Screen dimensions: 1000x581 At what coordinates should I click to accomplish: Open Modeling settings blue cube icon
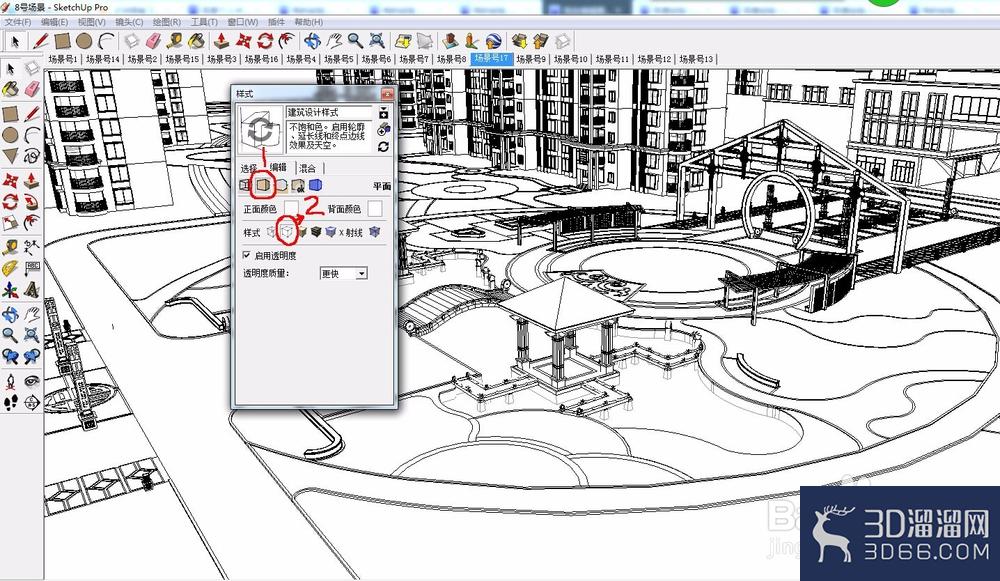(x=315, y=186)
